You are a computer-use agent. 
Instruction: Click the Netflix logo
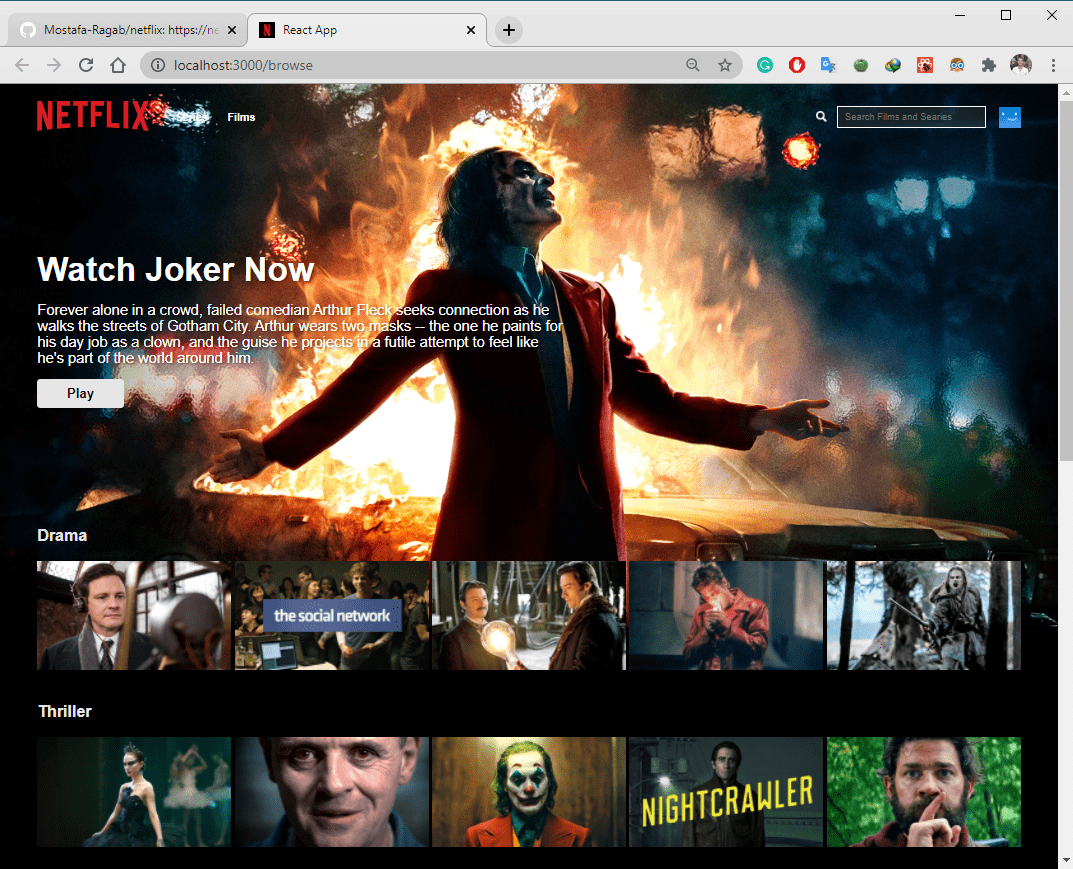pyautogui.click(x=92, y=116)
